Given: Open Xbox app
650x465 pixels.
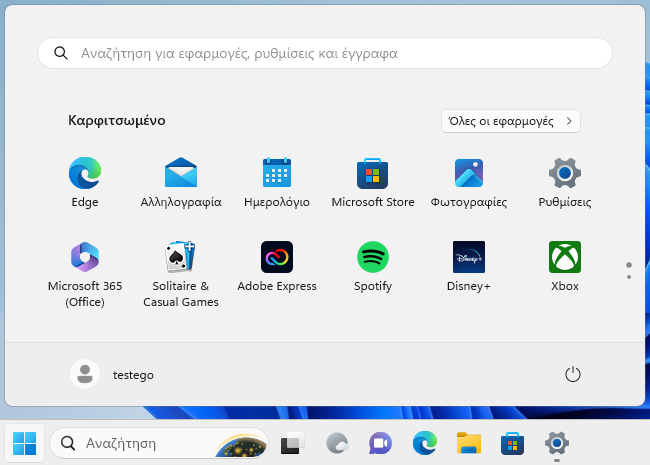Looking at the screenshot, I should point(565,267).
